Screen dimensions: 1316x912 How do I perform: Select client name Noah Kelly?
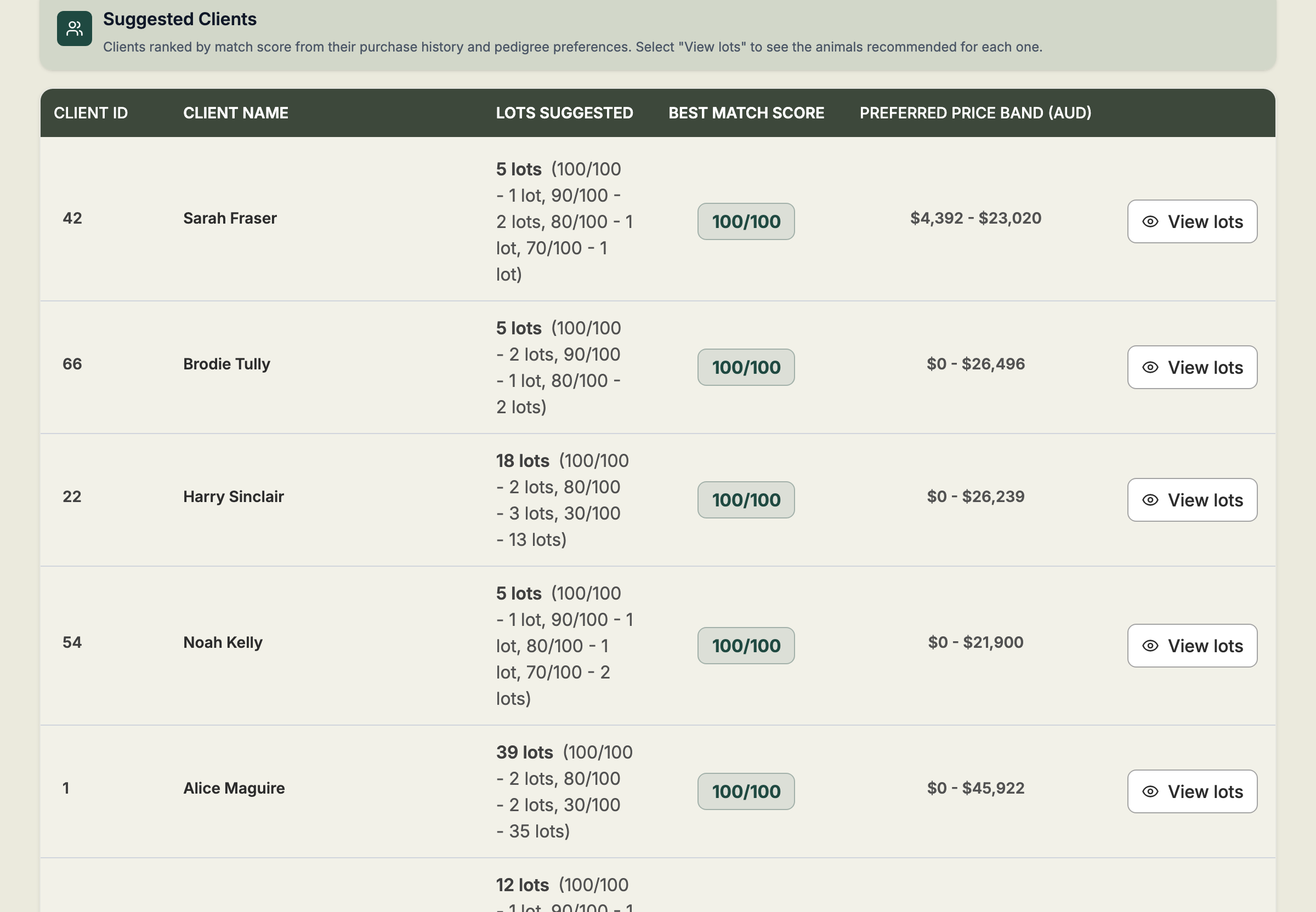(223, 642)
